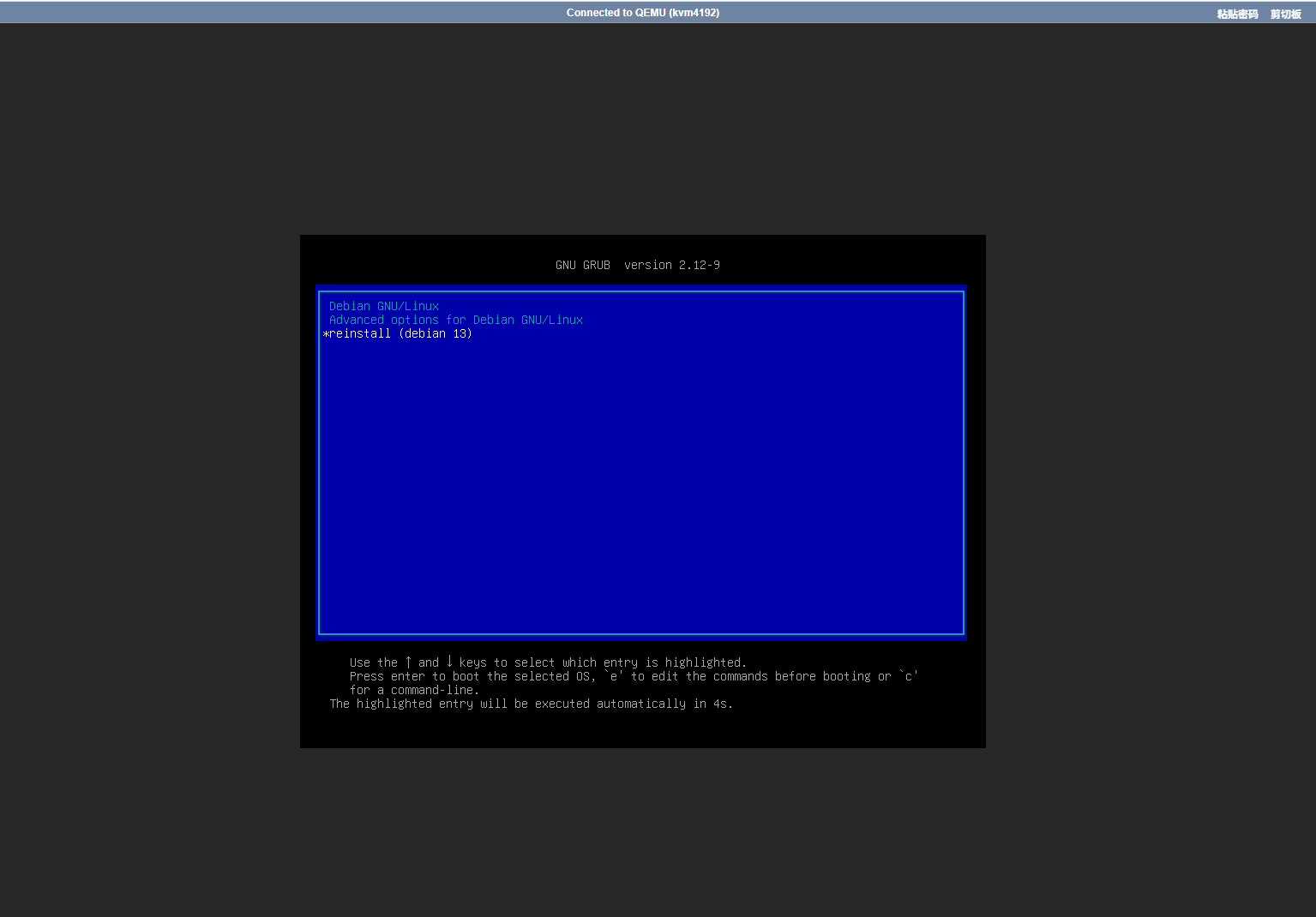Click the asterisk marker beside reinstall
This screenshot has width=1316, height=917.
326,334
